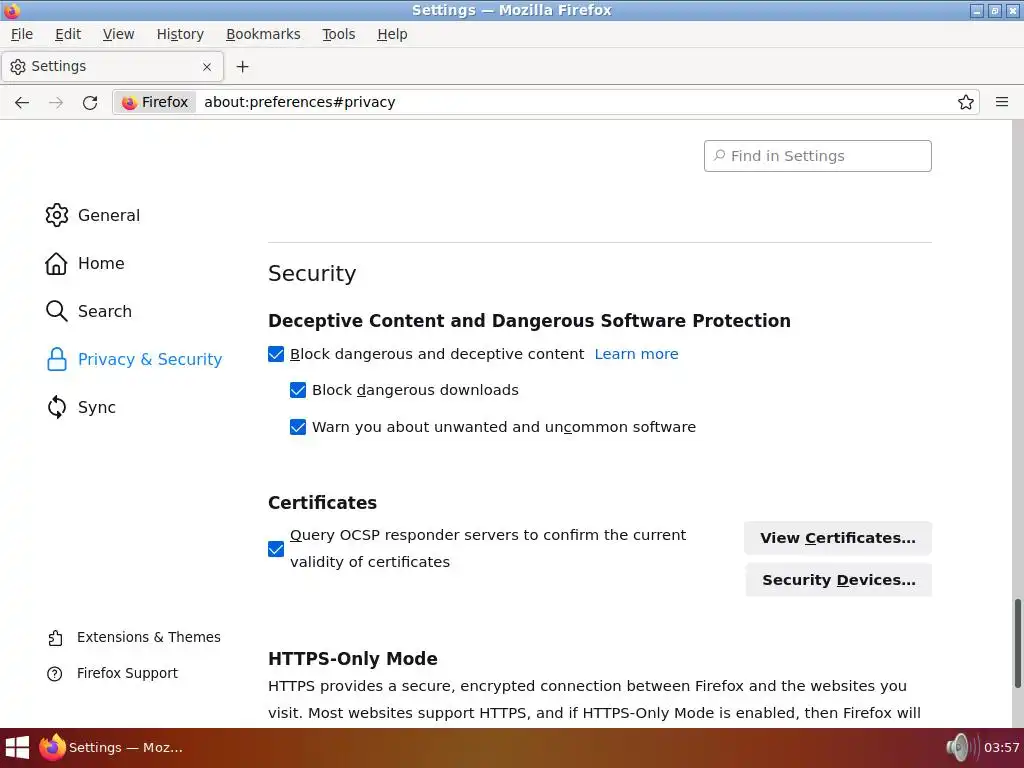This screenshot has width=1024, height=768.
Task: Click the back arrow navigation icon
Action: point(22,102)
